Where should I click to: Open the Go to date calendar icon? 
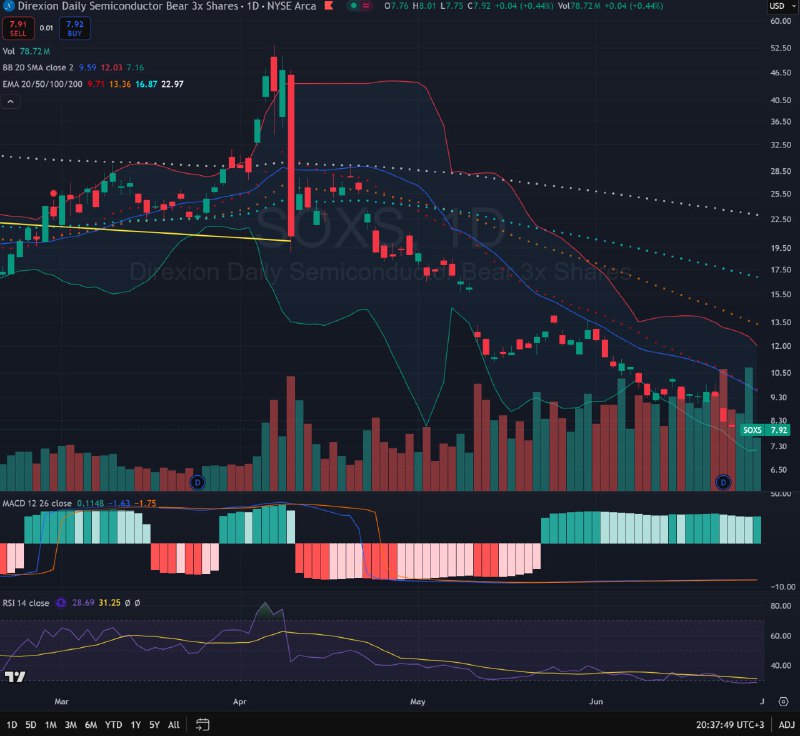coord(203,724)
